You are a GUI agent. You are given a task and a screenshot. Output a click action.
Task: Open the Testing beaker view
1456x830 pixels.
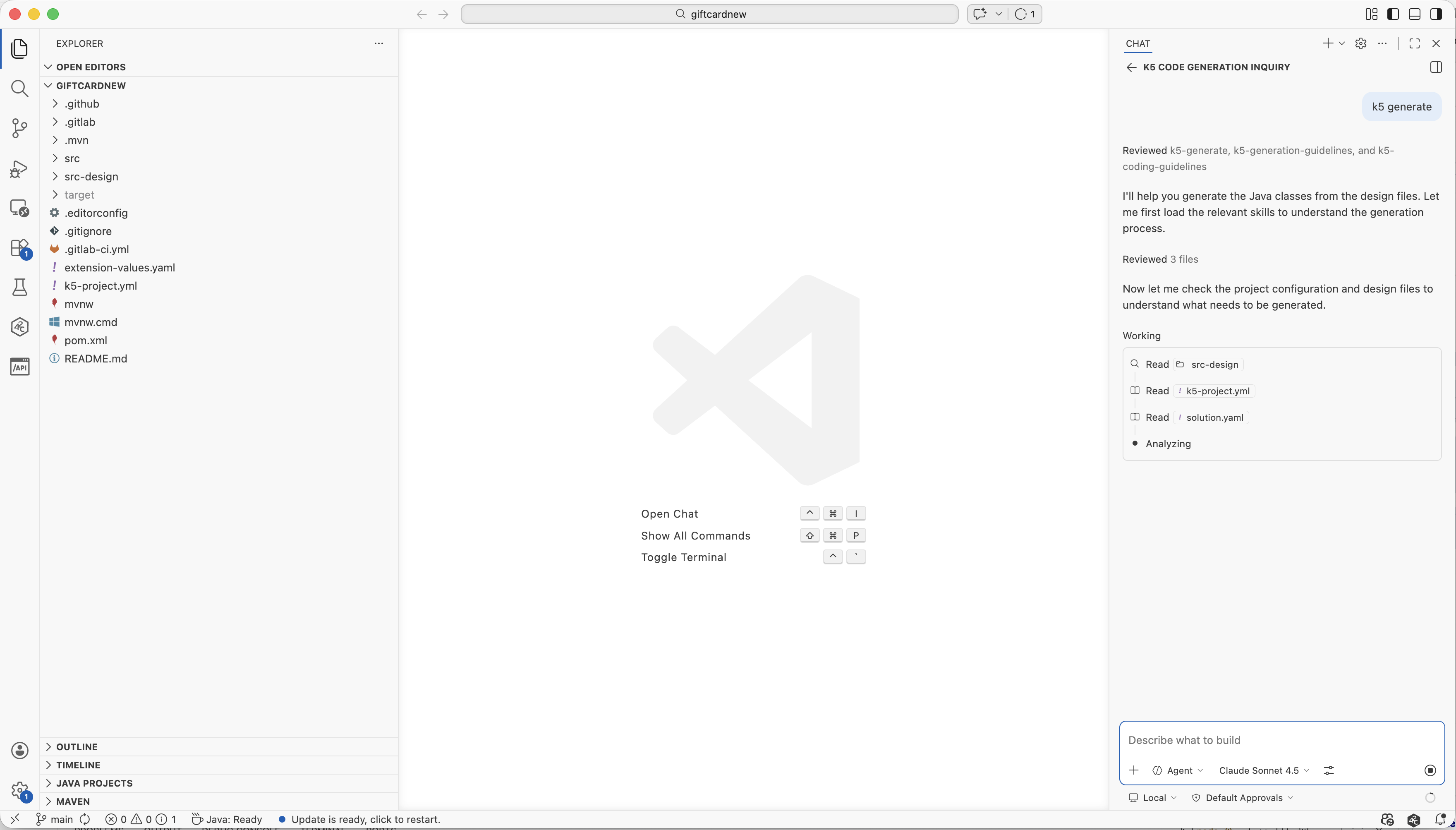pyautogui.click(x=19, y=287)
